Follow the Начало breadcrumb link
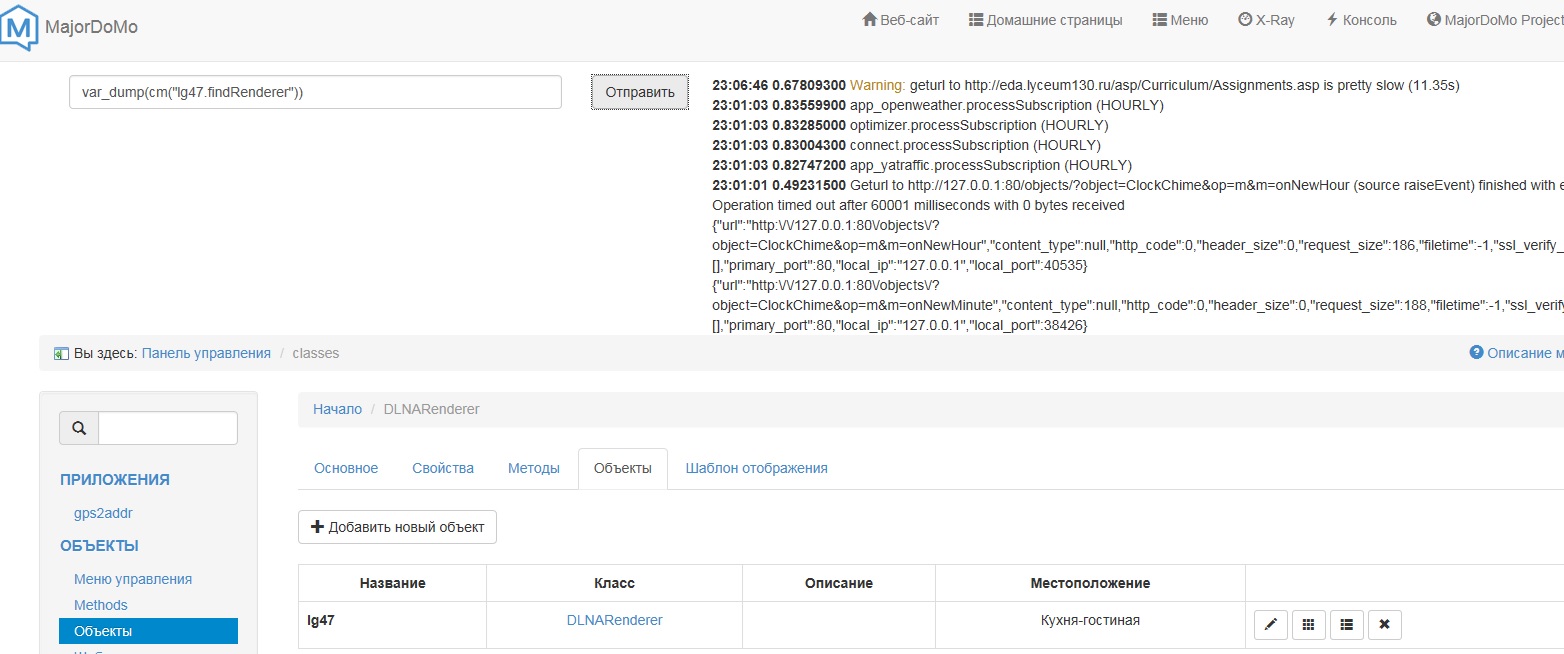The width and height of the screenshot is (1564, 654). [x=337, y=409]
